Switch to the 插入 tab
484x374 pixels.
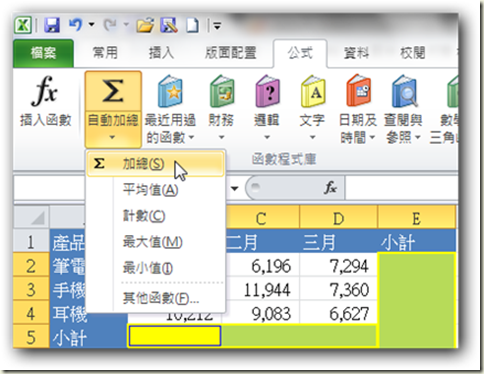pyautogui.click(x=161, y=53)
